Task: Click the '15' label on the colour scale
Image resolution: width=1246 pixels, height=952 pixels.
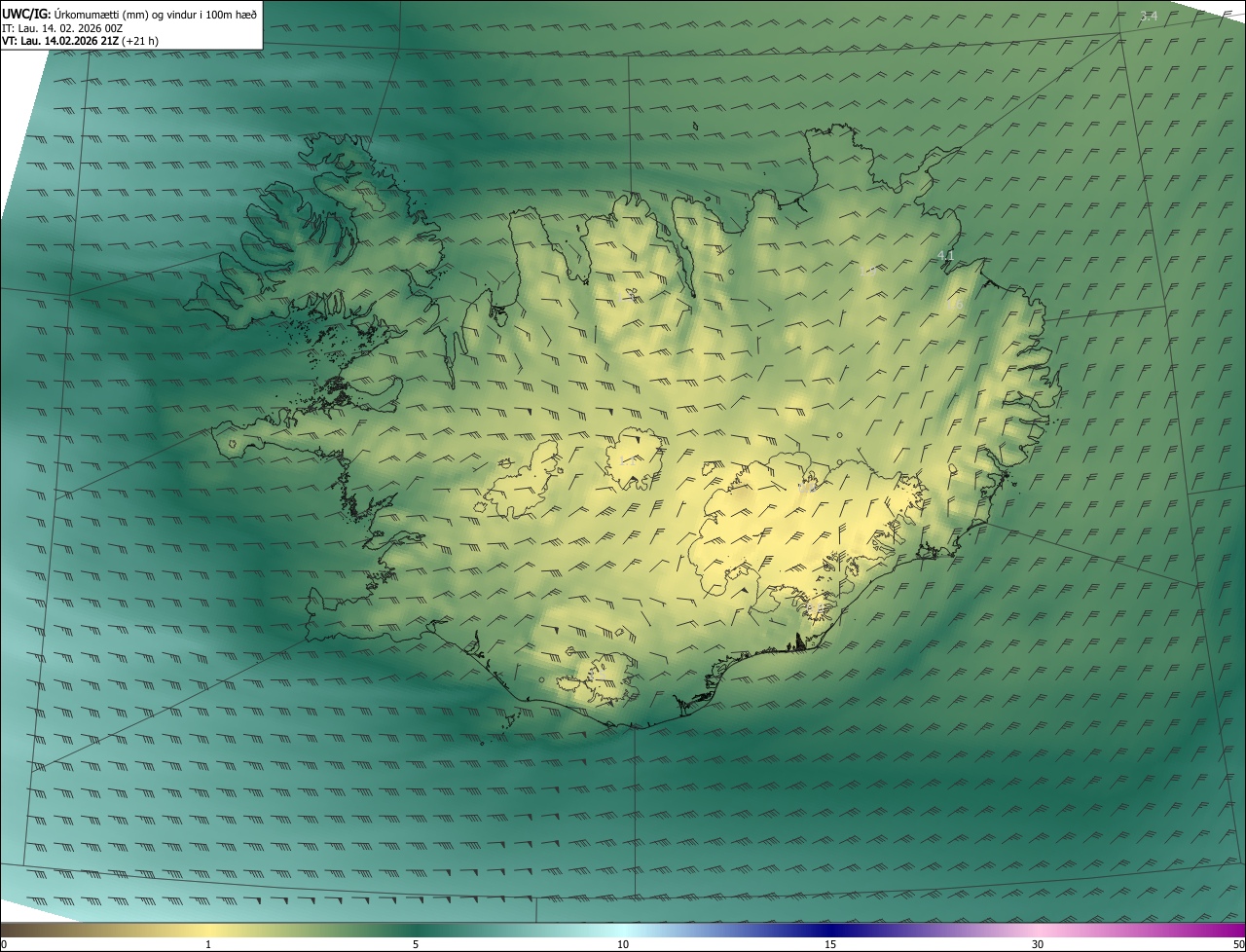Action: pyautogui.click(x=830, y=944)
